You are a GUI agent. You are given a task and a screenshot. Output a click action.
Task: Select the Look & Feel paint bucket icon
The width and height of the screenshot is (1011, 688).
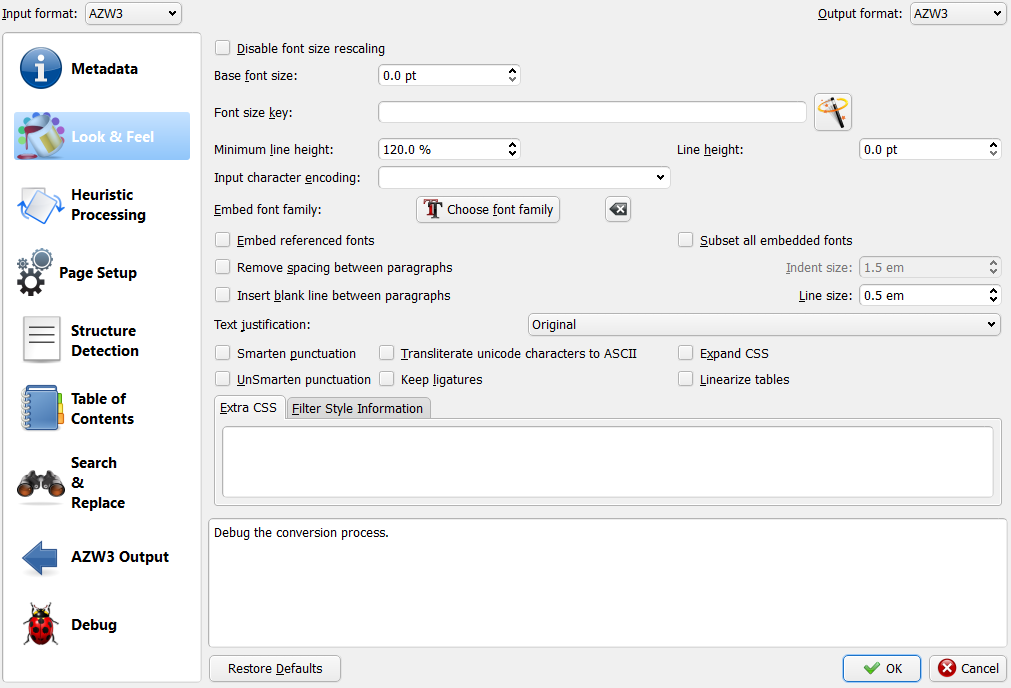click(41, 136)
